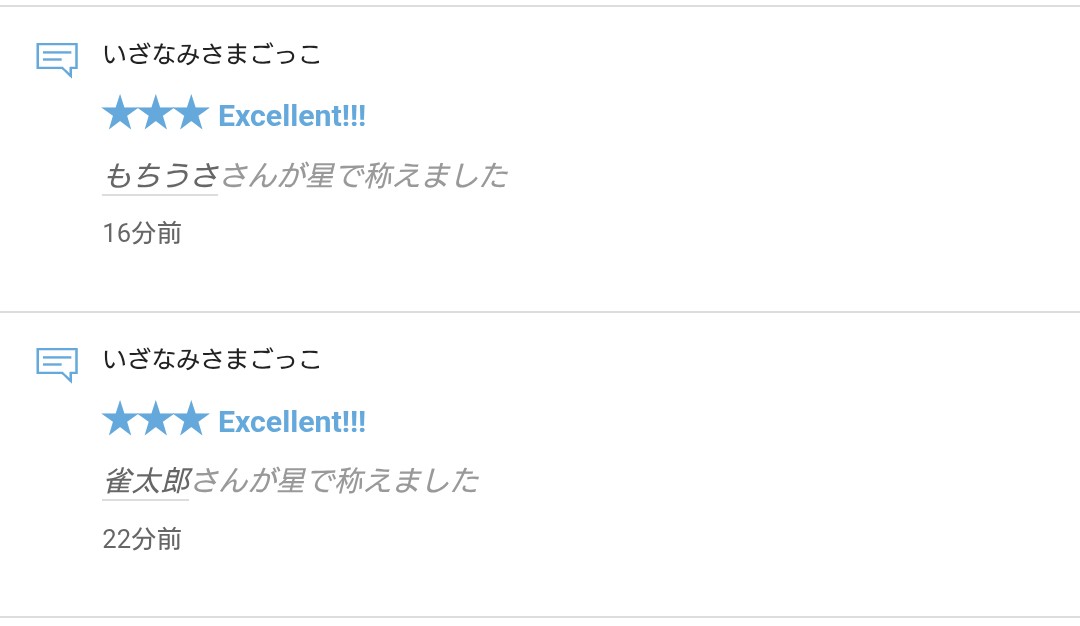Open the いざなみさまごっこ title above 雀太郎's rating
Viewport: 1080px width, 626px height.
pyautogui.click(x=212, y=359)
